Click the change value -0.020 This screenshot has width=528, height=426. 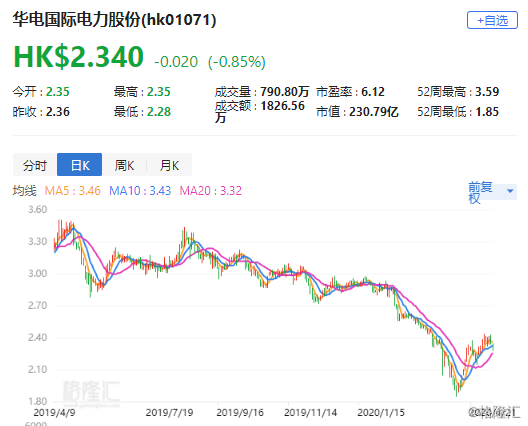[176, 62]
